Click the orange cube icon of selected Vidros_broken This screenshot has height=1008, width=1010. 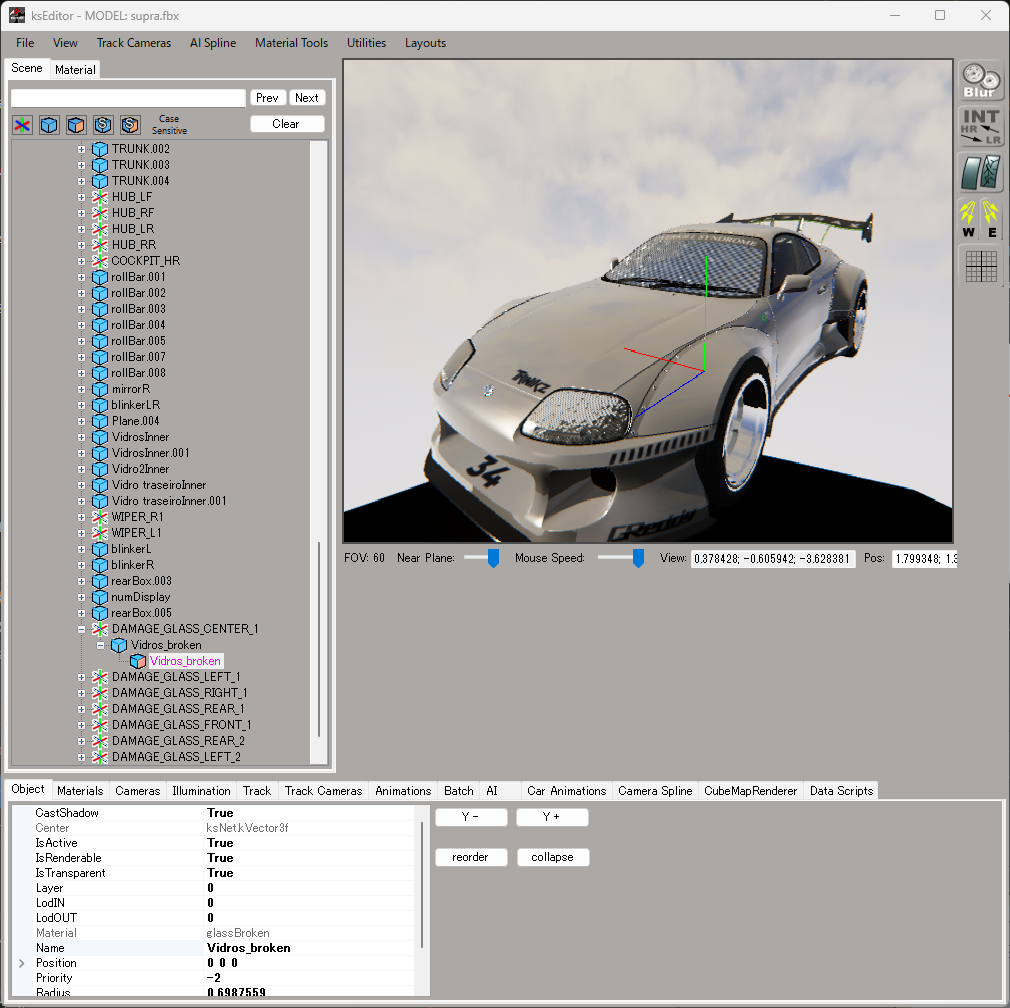[x=138, y=661]
